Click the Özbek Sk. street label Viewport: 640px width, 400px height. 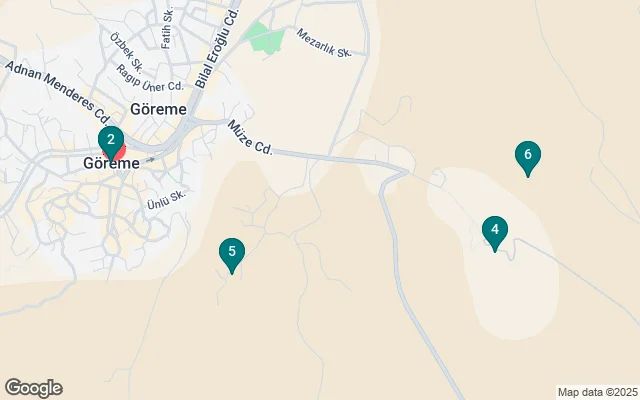(126, 53)
